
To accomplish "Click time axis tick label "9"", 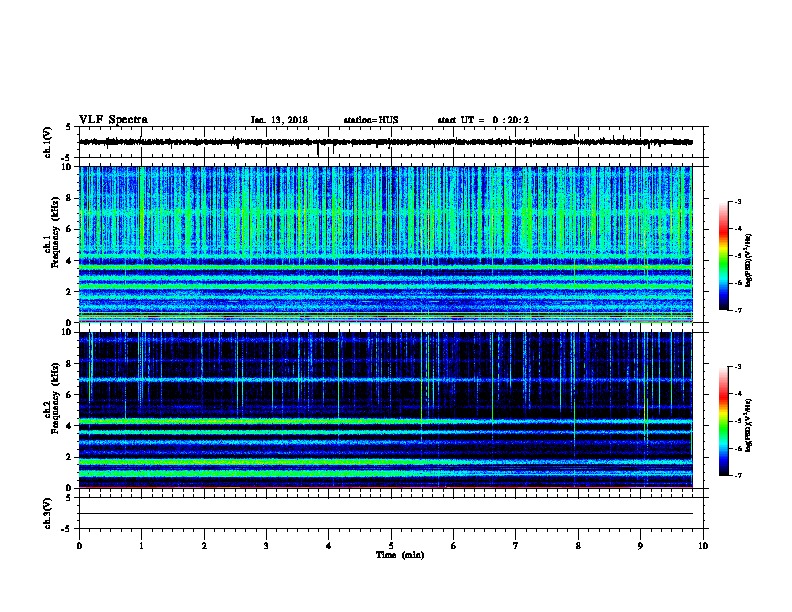I will (x=640, y=545).
